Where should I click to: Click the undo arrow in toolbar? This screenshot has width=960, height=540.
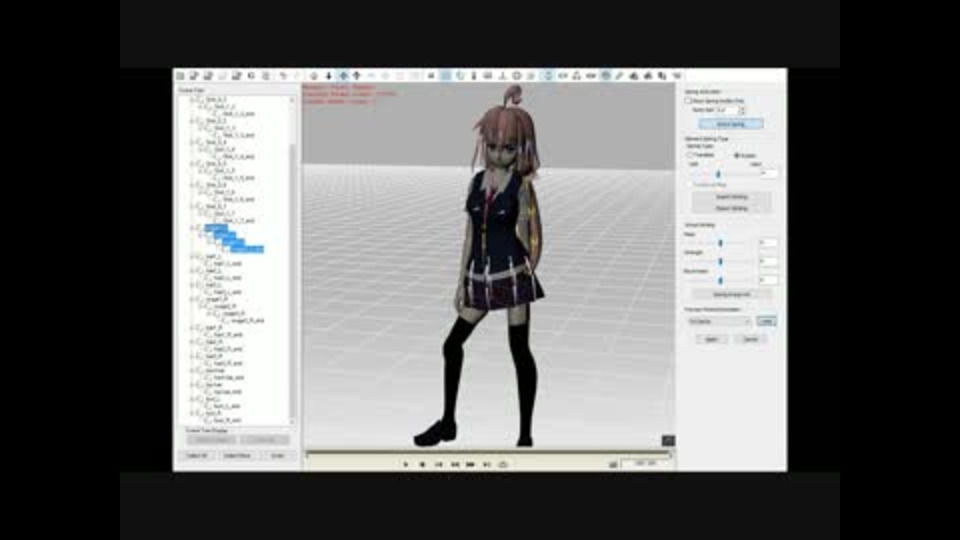pos(283,75)
